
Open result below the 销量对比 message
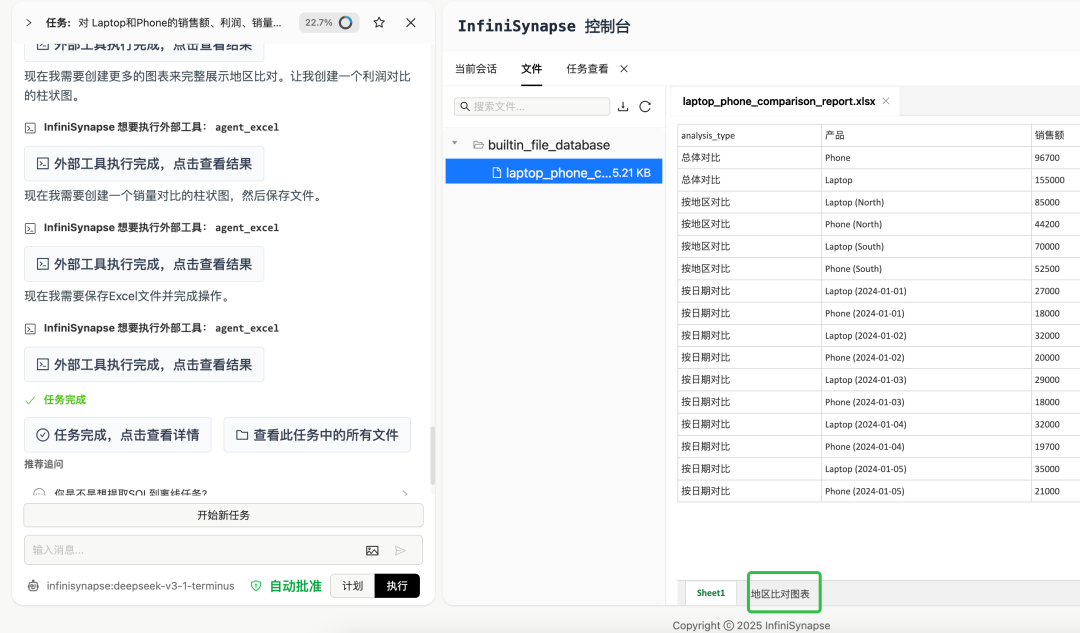[144, 264]
